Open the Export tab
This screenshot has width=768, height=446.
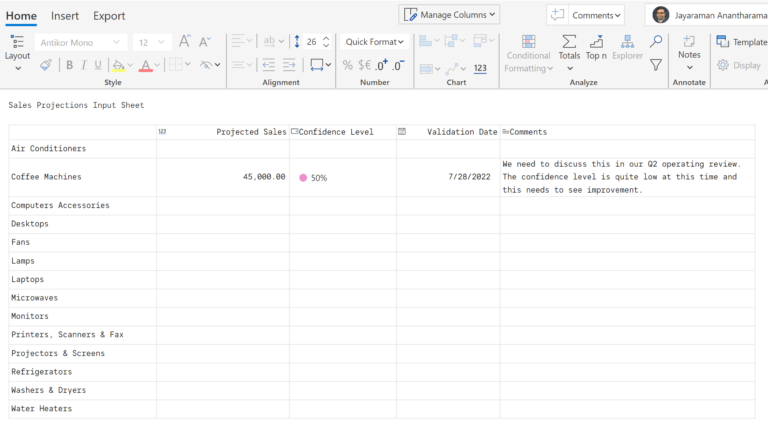click(109, 16)
